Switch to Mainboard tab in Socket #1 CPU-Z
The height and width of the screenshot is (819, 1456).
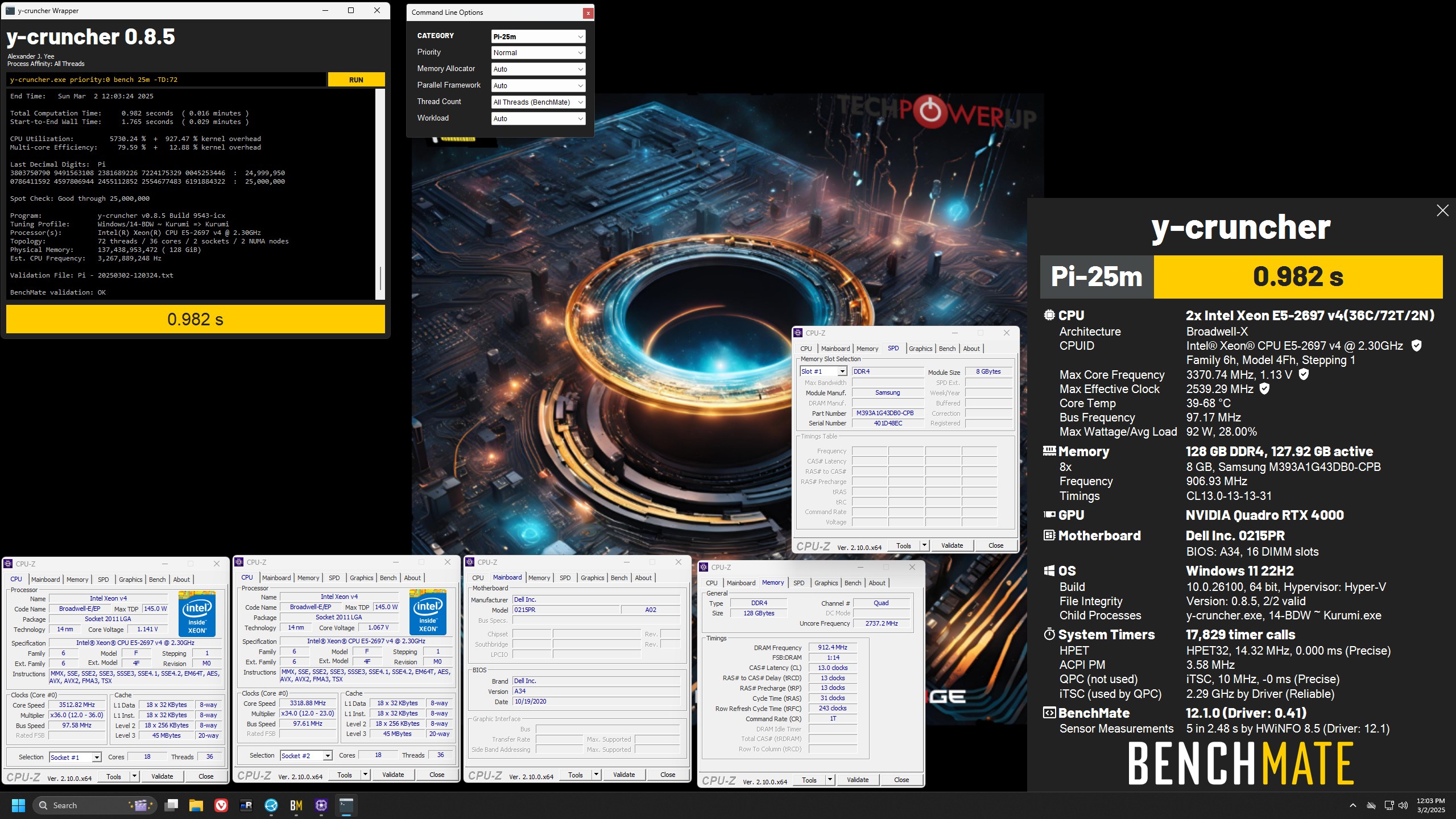coord(45,580)
